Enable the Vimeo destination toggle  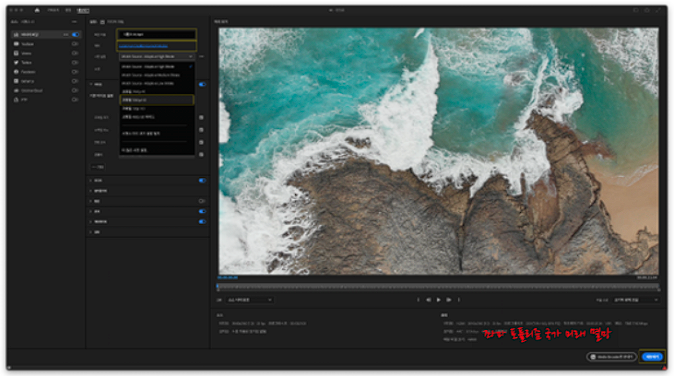(75, 53)
